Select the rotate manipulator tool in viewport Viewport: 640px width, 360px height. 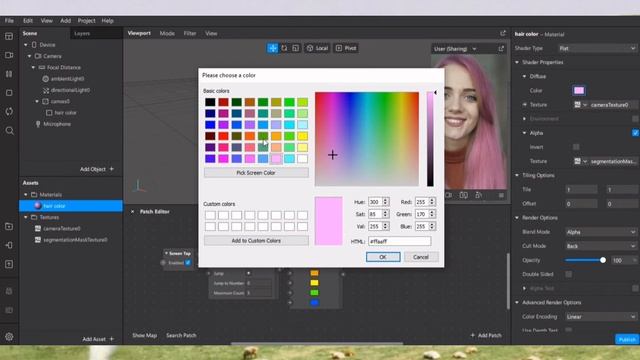284,48
